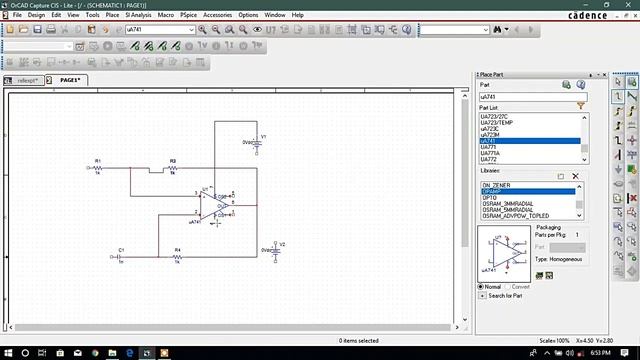
Task: Click the help icon in Place Part panel
Action: coord(581,84)
